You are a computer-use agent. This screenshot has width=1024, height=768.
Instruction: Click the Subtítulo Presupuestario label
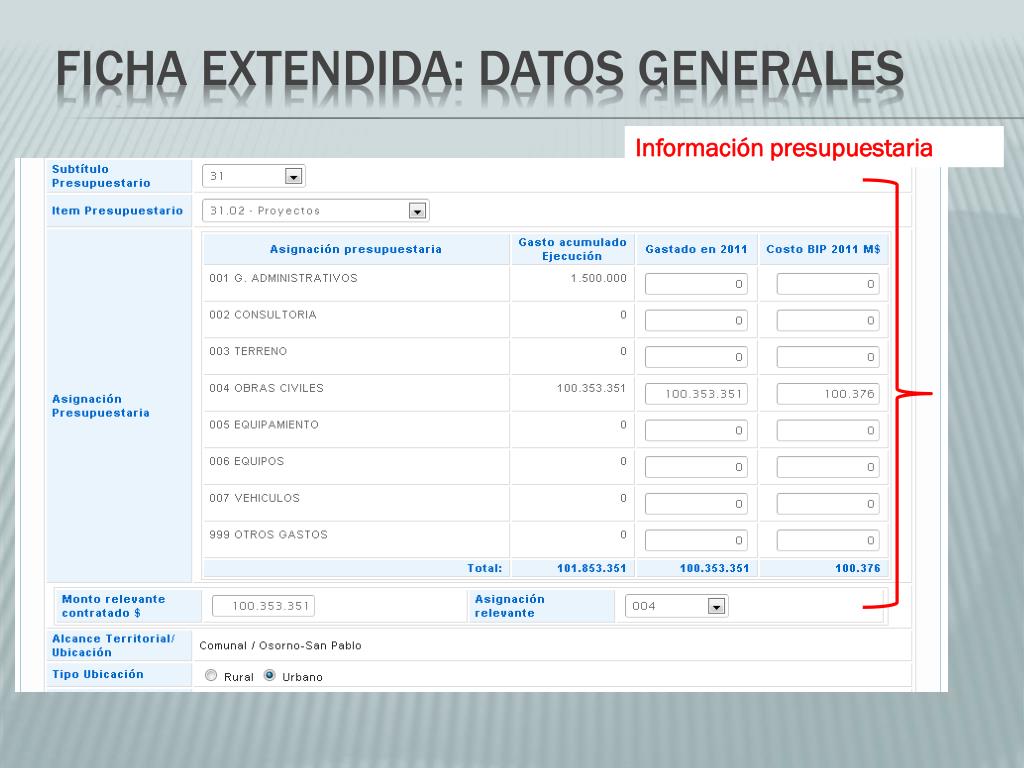tap(101, 176)
